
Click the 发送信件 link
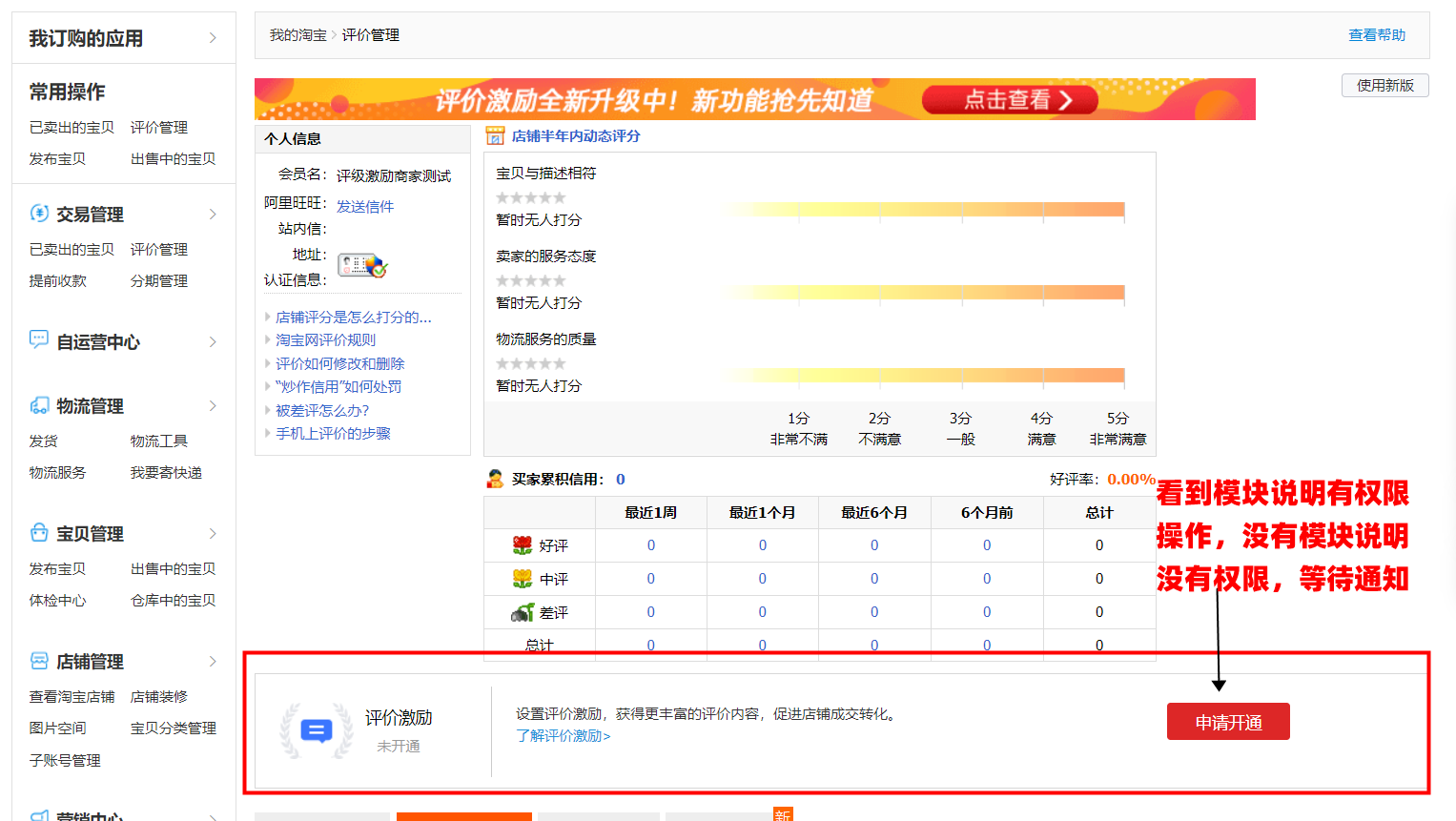pyautogui.click(x=365, y=206)
